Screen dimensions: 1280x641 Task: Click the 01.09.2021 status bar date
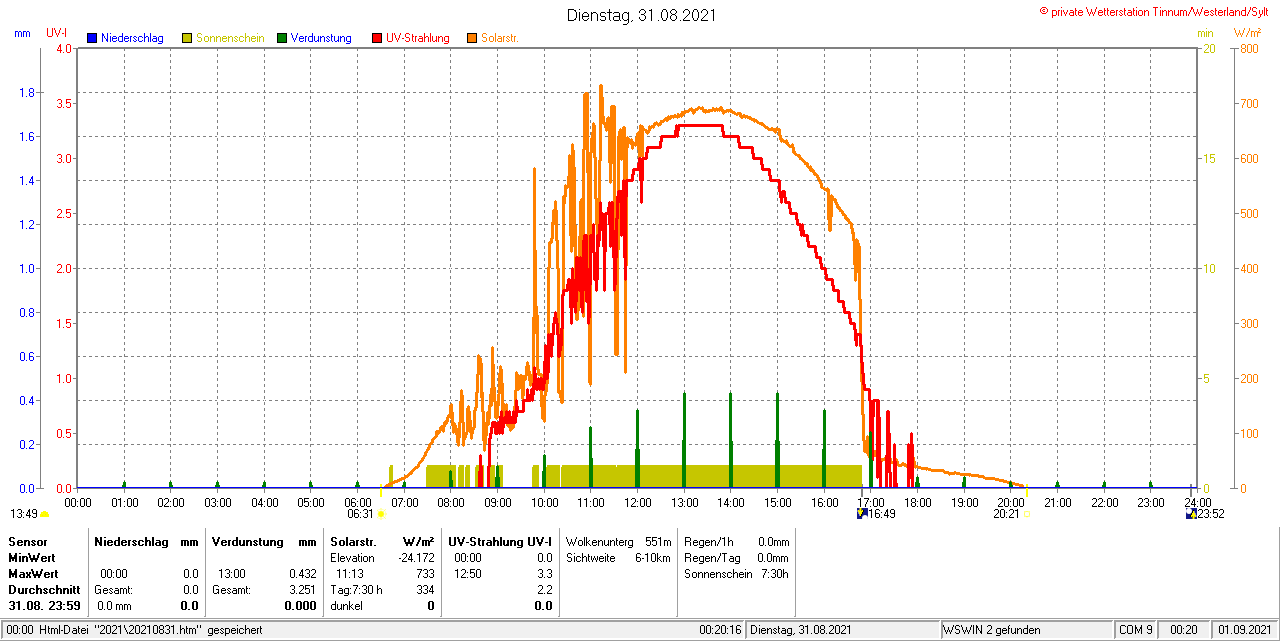pos(1242,630)
